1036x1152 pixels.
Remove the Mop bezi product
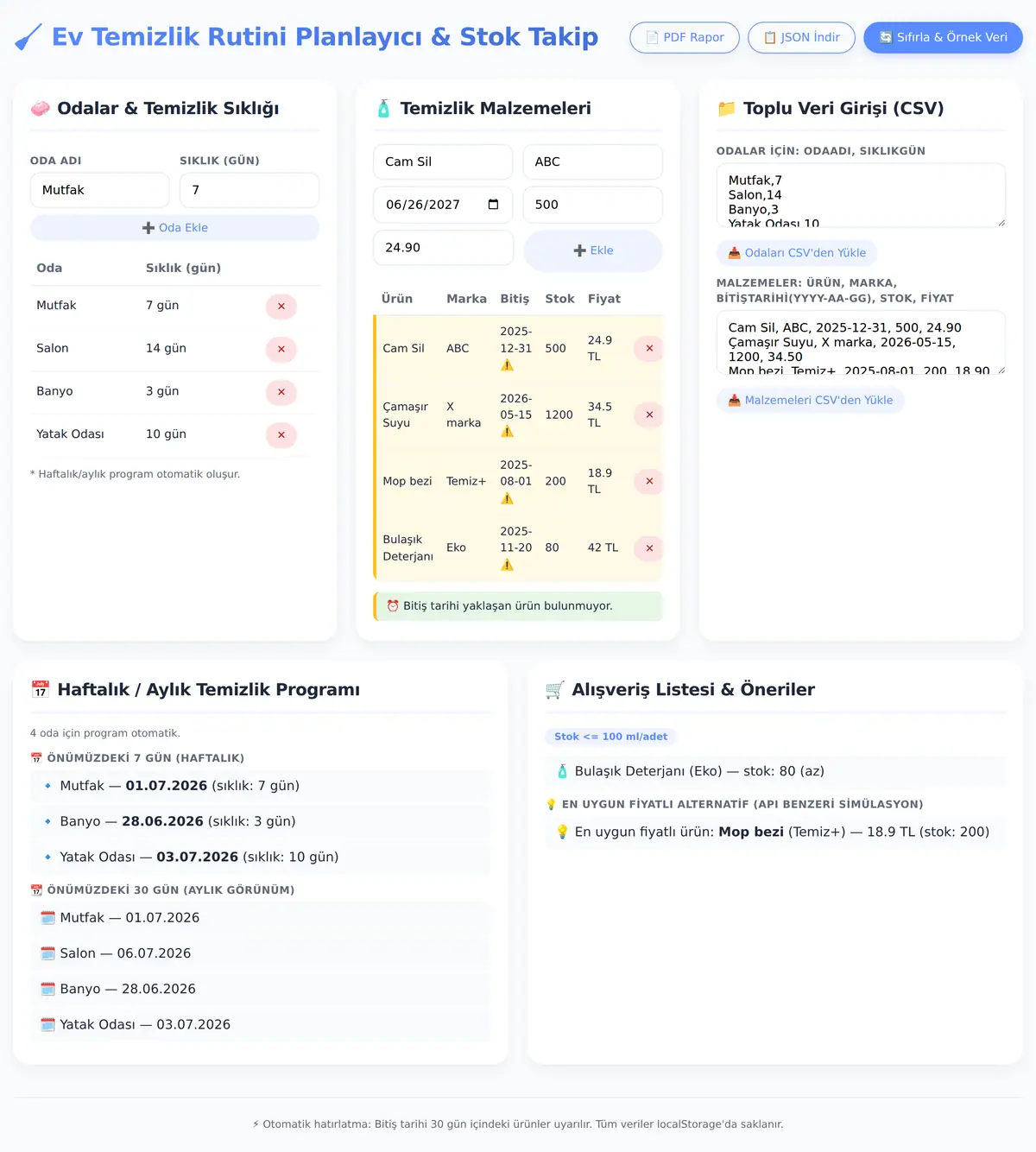click(649, 481)
